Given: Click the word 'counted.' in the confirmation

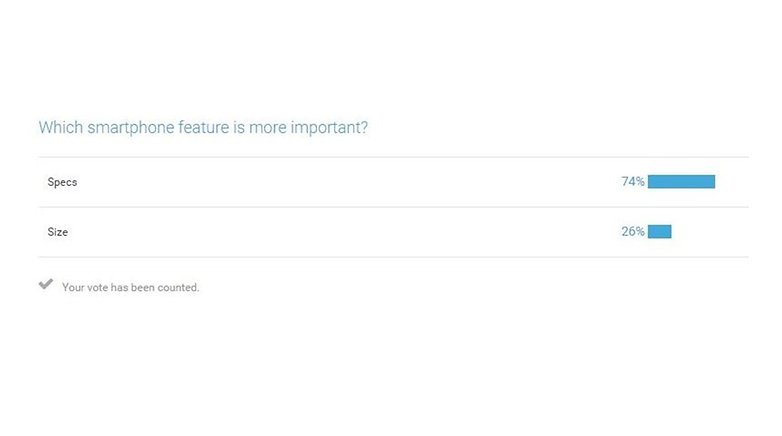Looking at the screenshot, I should click(178, 287).
